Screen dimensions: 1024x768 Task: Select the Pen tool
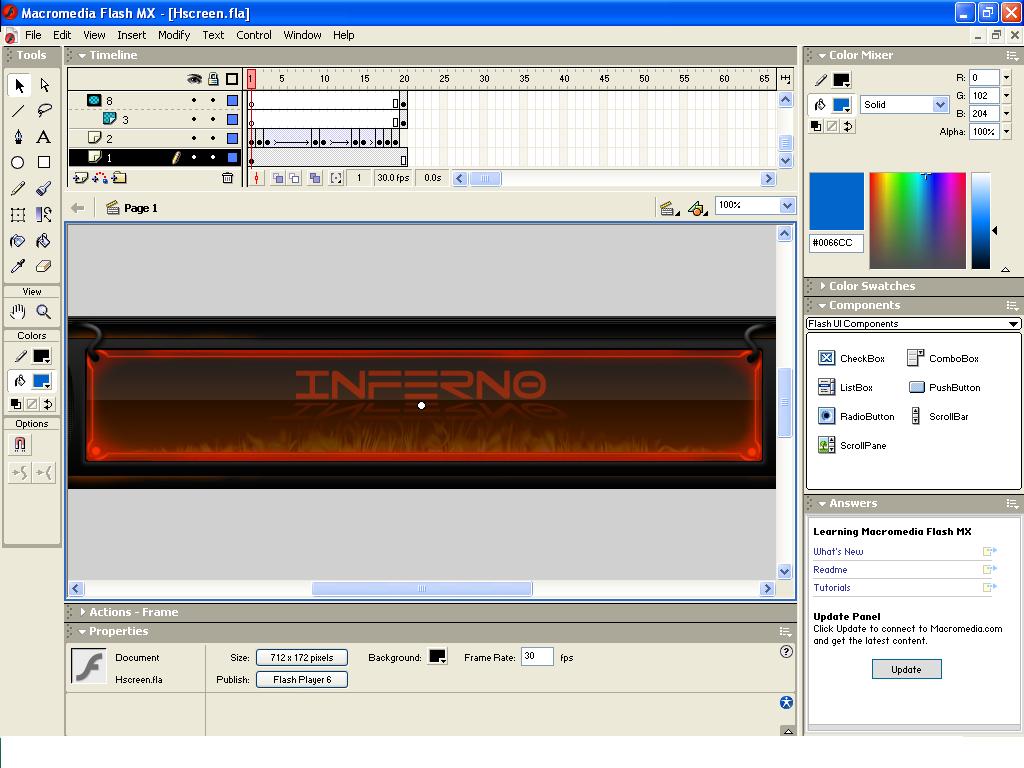18,137
